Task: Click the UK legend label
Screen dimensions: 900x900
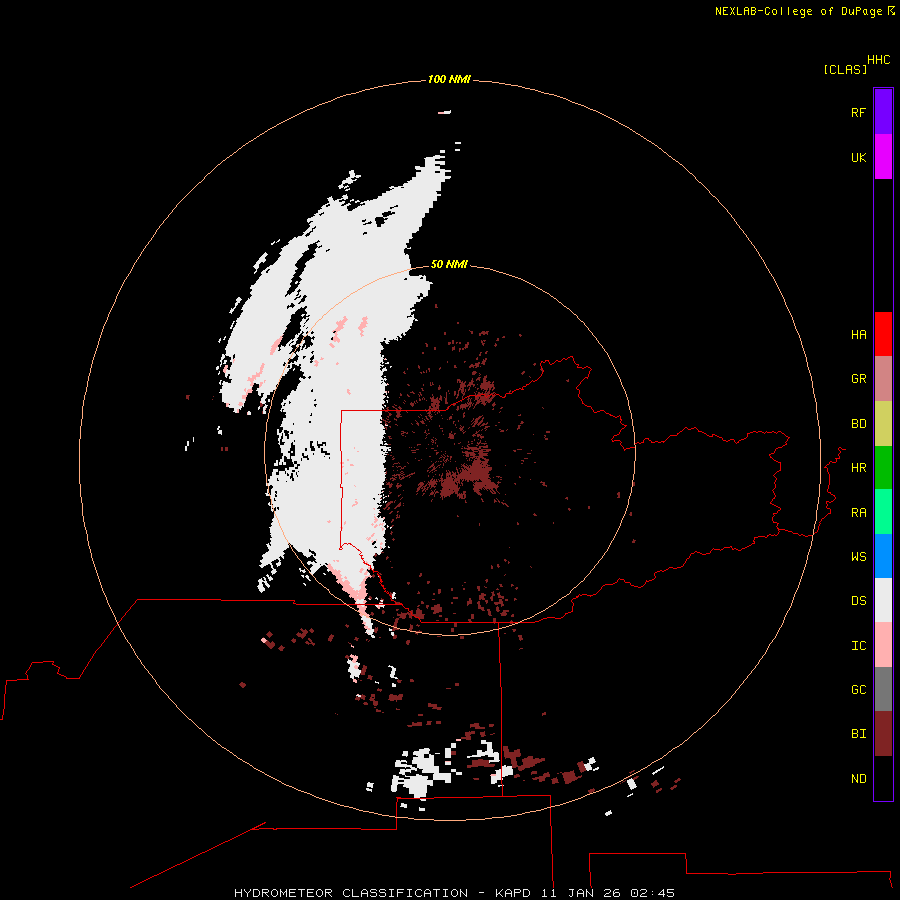Action: [859, 157]
